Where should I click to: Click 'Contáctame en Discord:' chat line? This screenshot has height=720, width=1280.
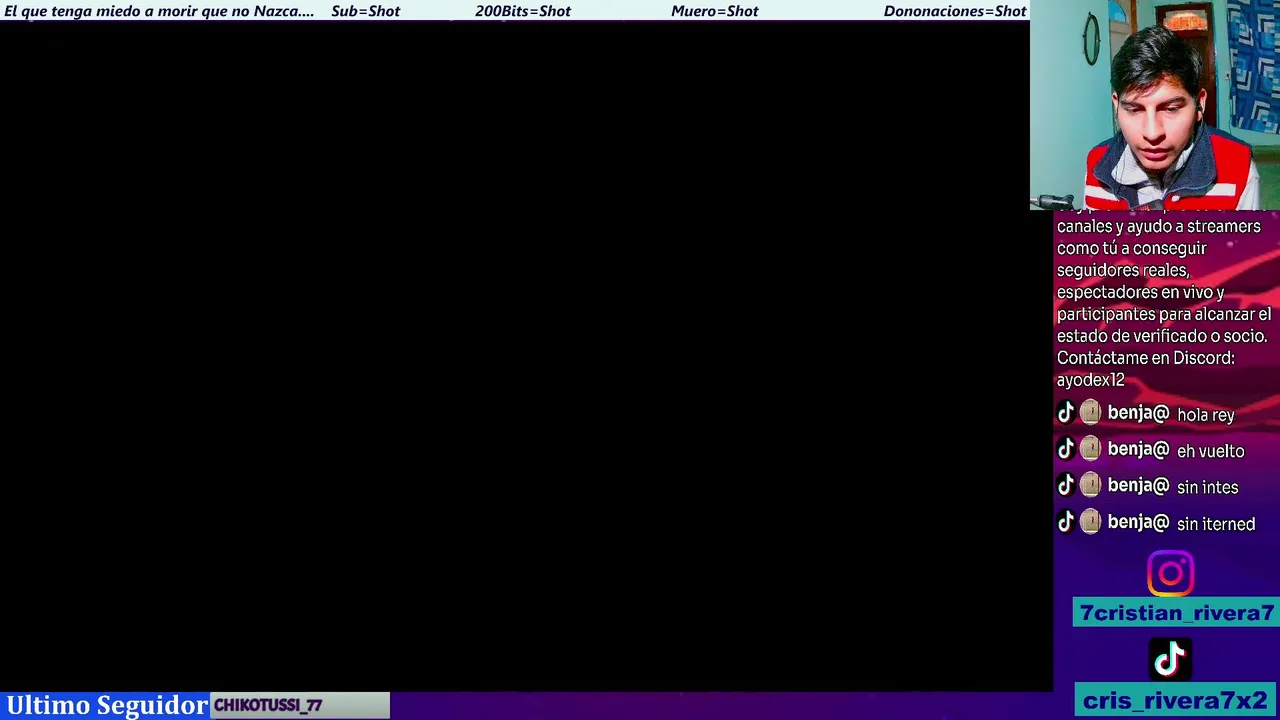pyautogui.click(x=1145, y=358)
